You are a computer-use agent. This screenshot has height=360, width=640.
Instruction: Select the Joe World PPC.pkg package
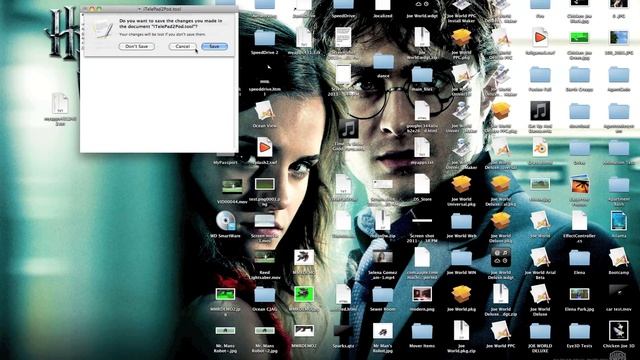click(x=461, y=38)
